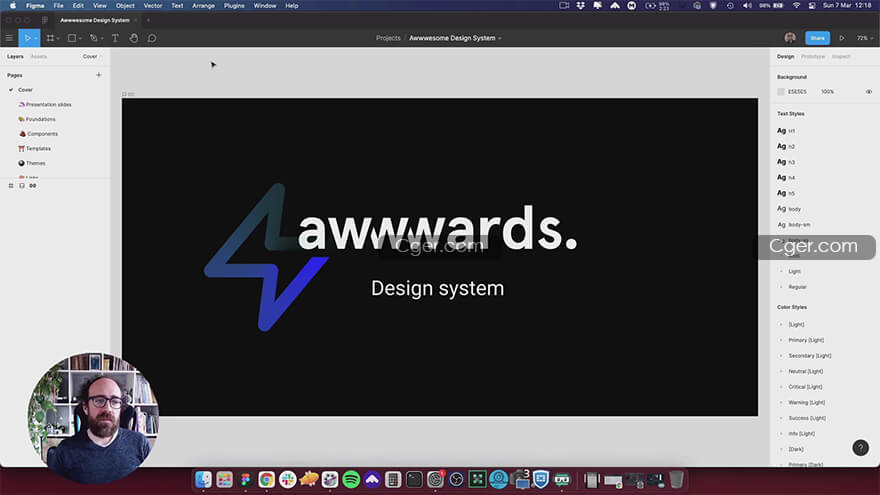Open the file name dropdown arrow
The height and width of the screenshot is (495, 880).
[499, 39]
